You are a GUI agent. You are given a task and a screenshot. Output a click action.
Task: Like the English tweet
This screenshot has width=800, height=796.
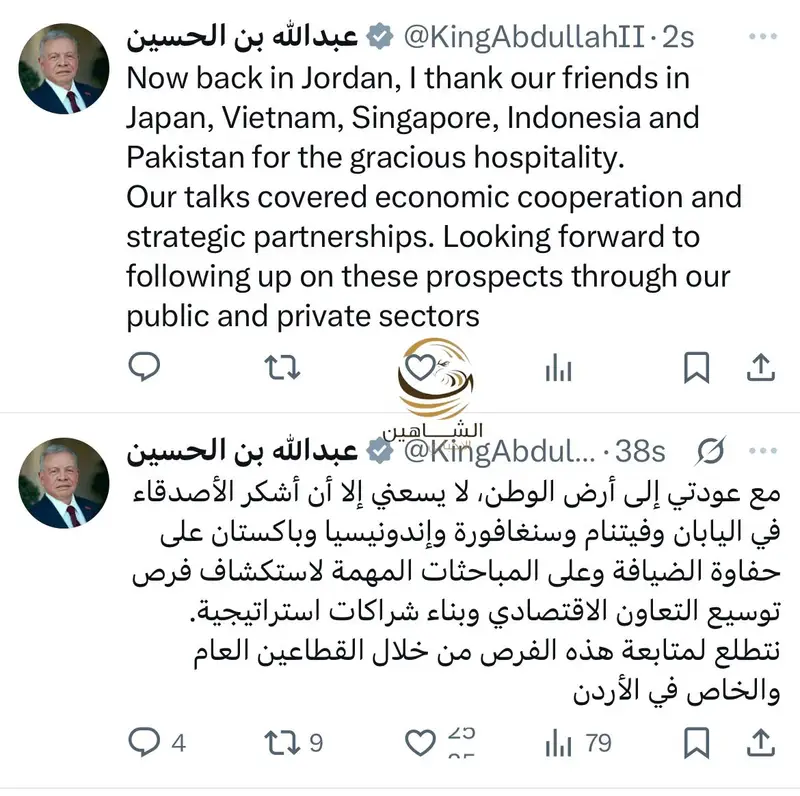(x=421, y=369)
